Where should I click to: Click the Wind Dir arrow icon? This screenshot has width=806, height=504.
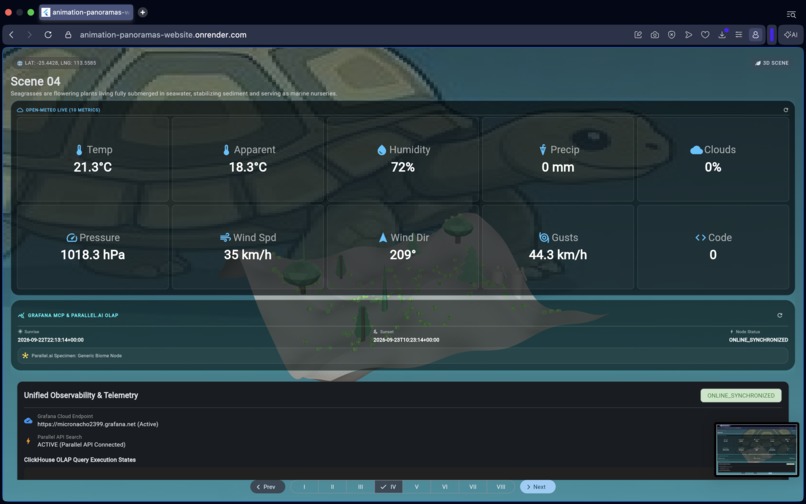point(383,238)
